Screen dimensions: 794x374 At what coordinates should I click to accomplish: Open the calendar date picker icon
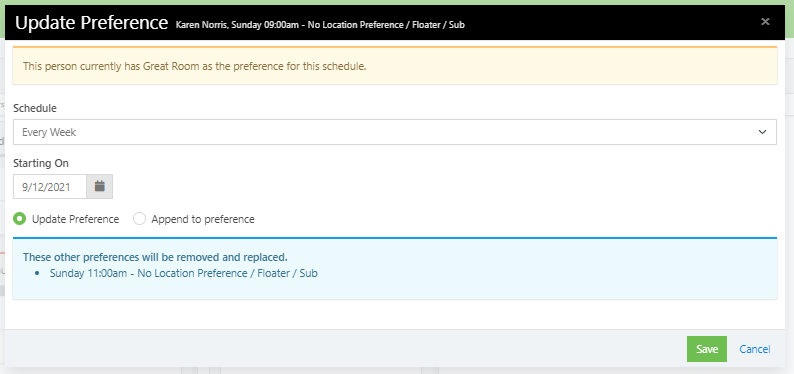(x=100, y=187)
